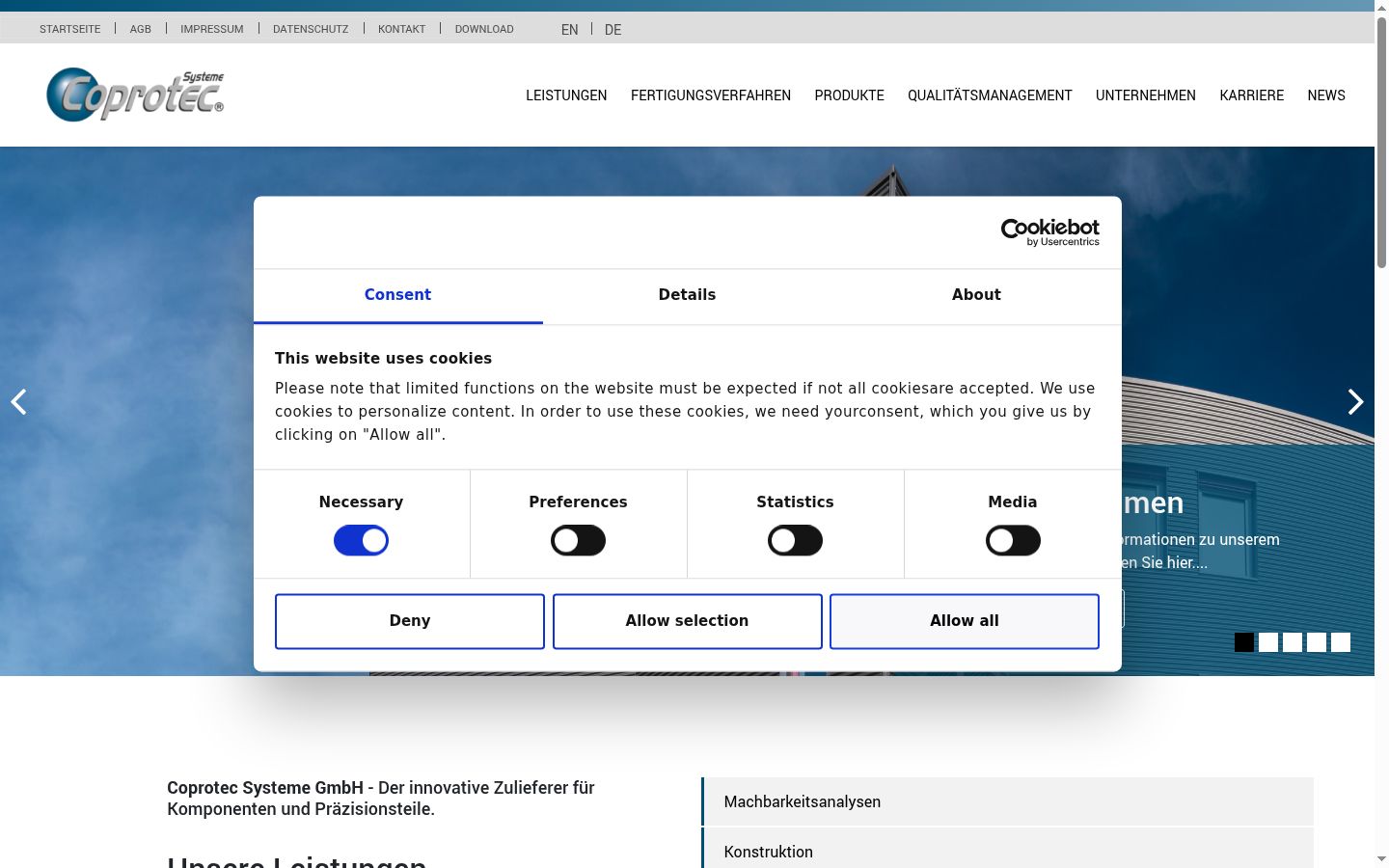Open the Qualitätsmanagement menu
This screenshot has width=1389, height=868.
click(x=990, y=95)
